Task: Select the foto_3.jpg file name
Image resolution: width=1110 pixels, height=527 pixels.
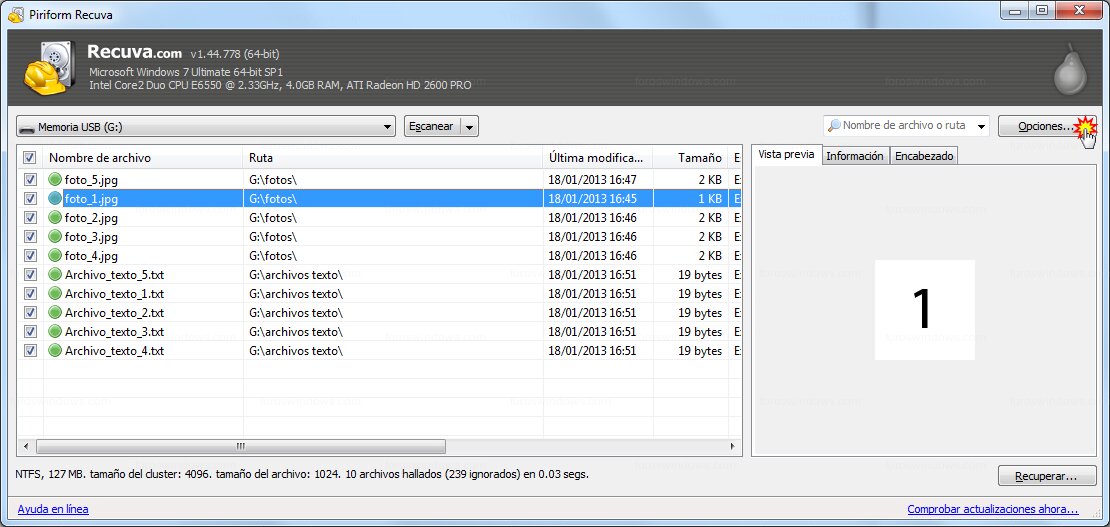Action: [91, 237]
